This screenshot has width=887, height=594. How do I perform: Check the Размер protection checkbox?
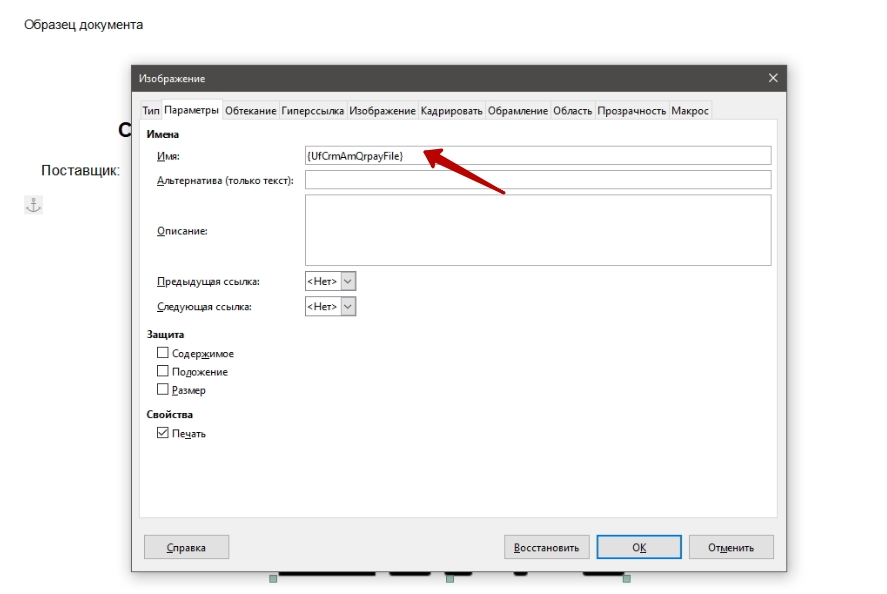pos(163,389)
